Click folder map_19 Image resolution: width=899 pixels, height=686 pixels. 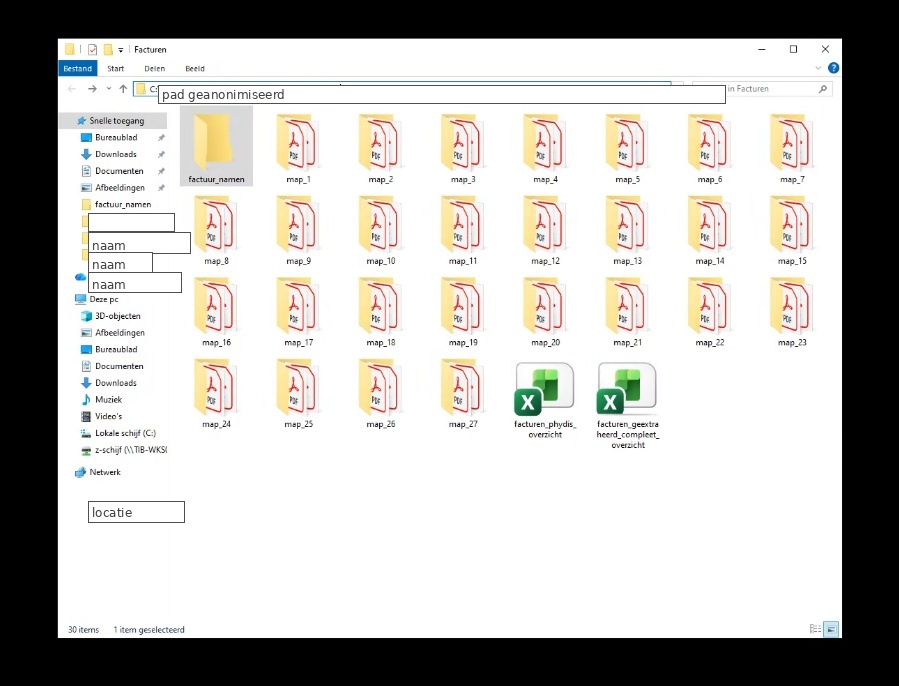[x=463, y=311]
